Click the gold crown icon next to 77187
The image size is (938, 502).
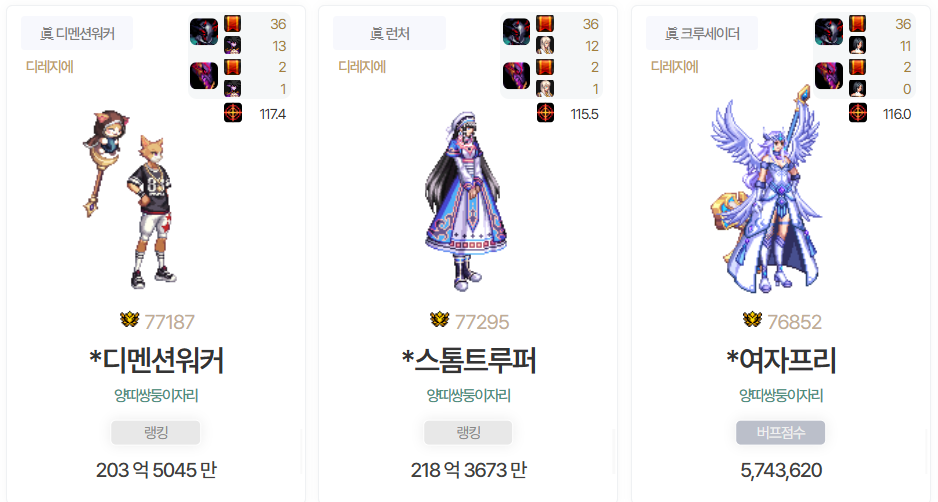point(129,320)
